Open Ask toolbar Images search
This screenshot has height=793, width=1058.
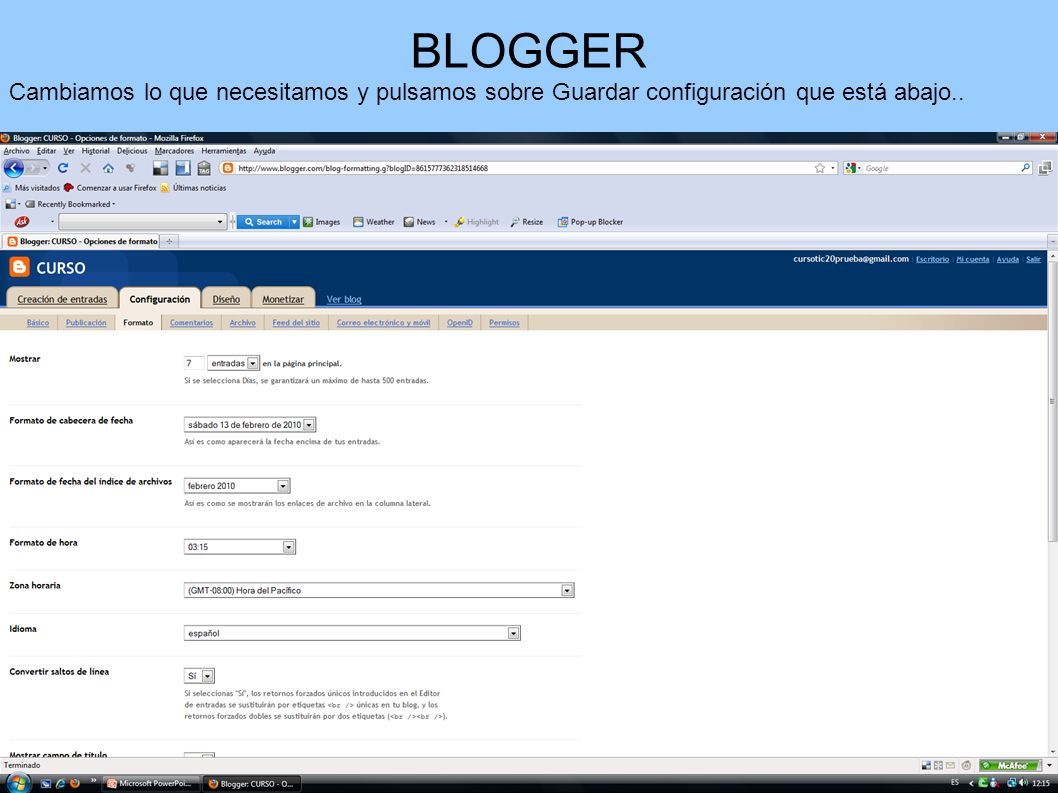click(x=321, y=221)
